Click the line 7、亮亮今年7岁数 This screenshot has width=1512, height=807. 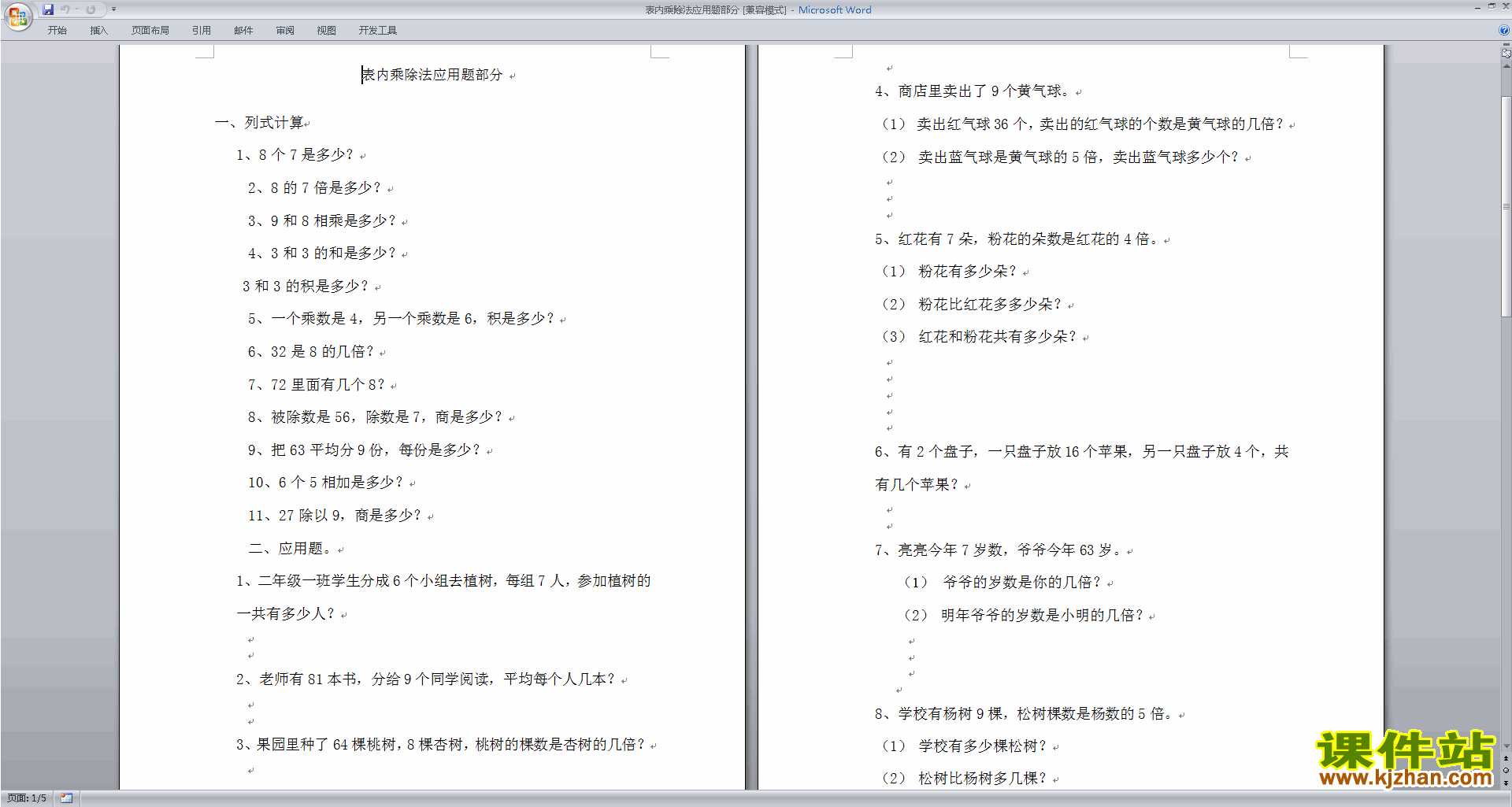click(x=999, y=550)
